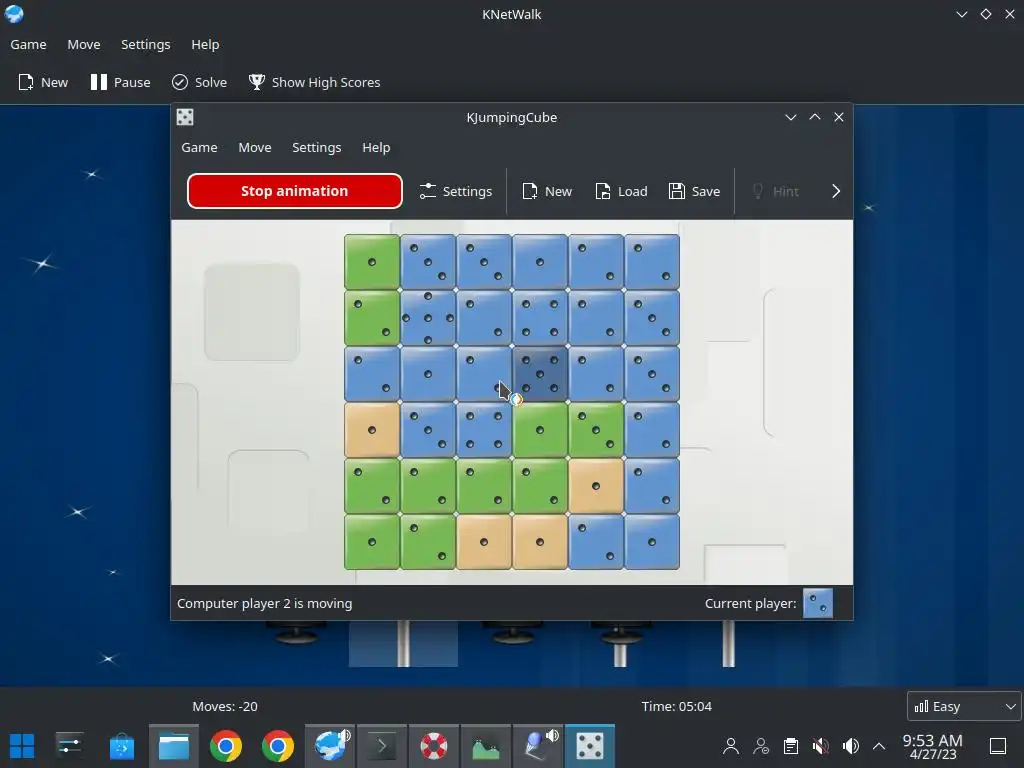Click the Time: 05:04 status text
This screenshot has width=1024, height=768.
coord(677,706)
